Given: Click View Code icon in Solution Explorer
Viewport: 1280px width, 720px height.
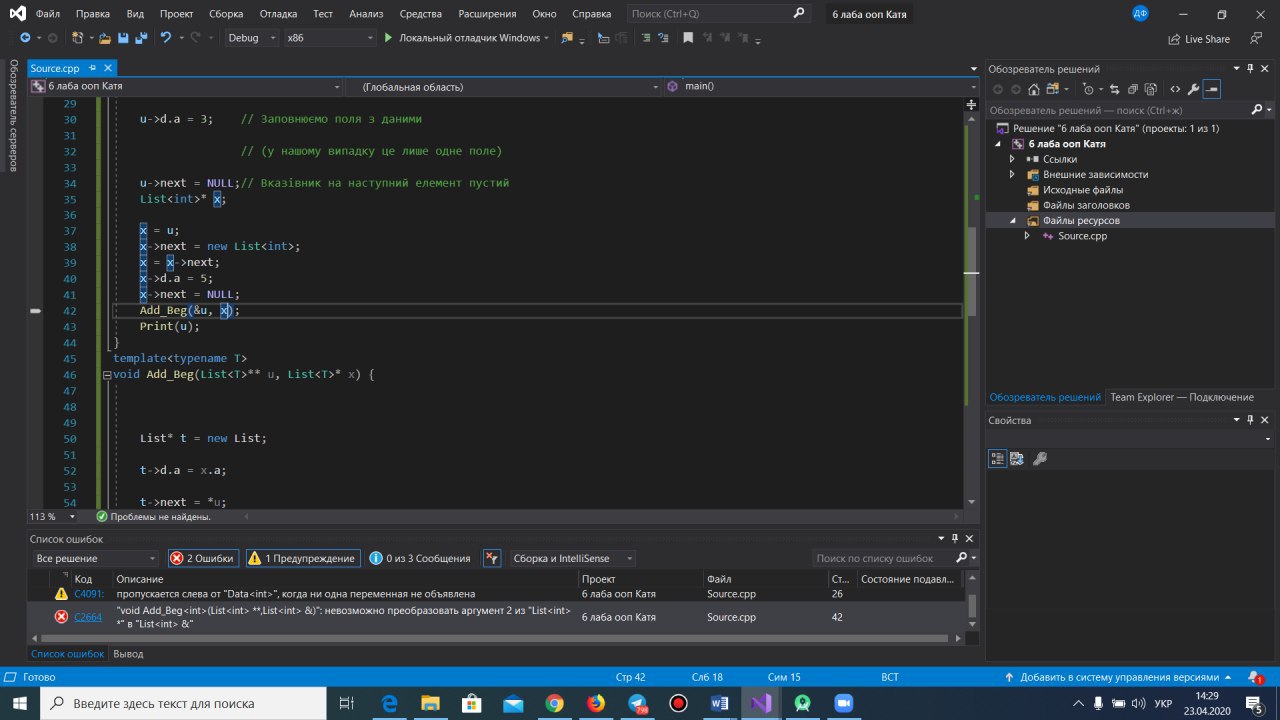Looking at the screenshot, I should coord(1175,89).
